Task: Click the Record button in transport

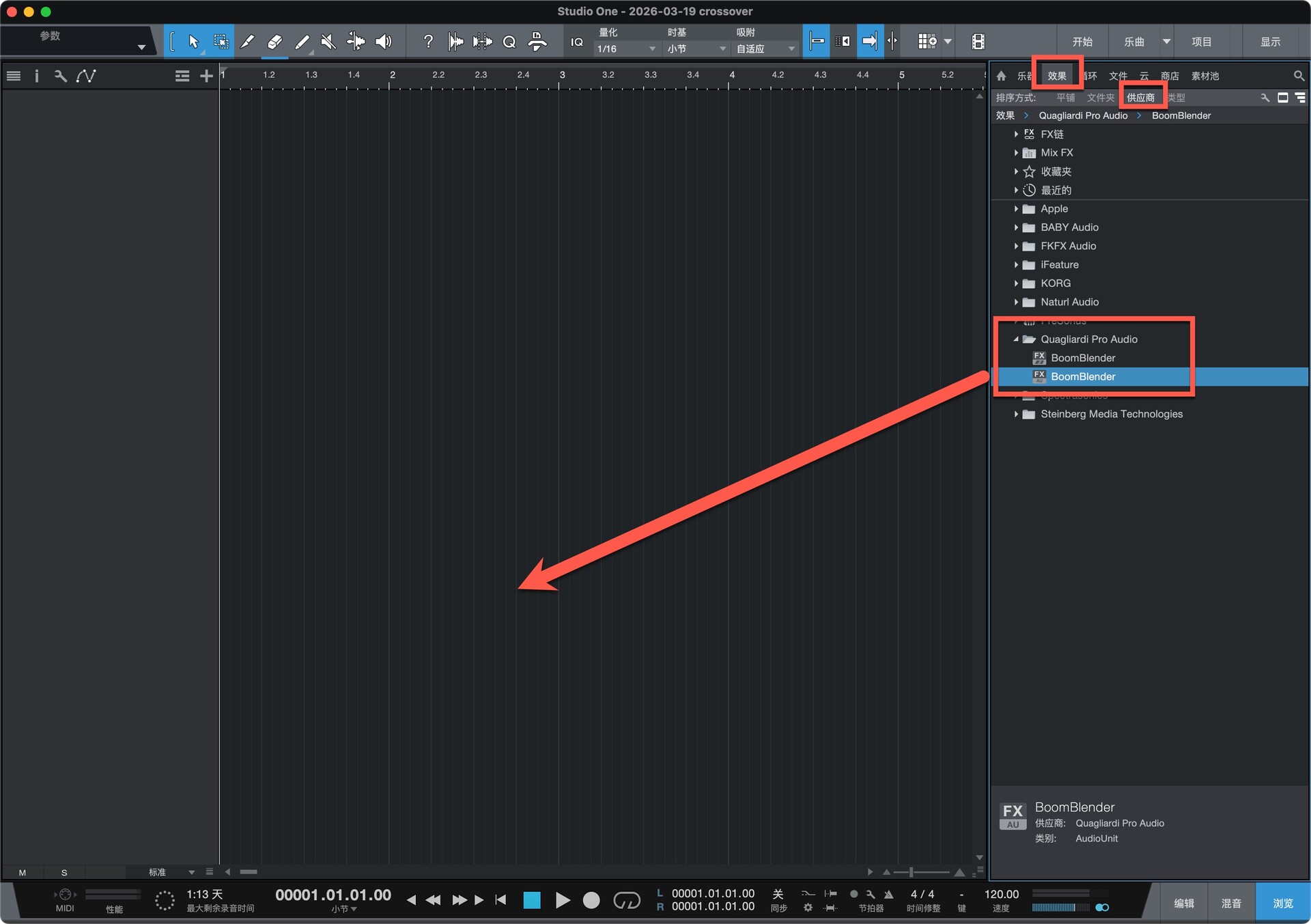Action: [x=591, y=900]
